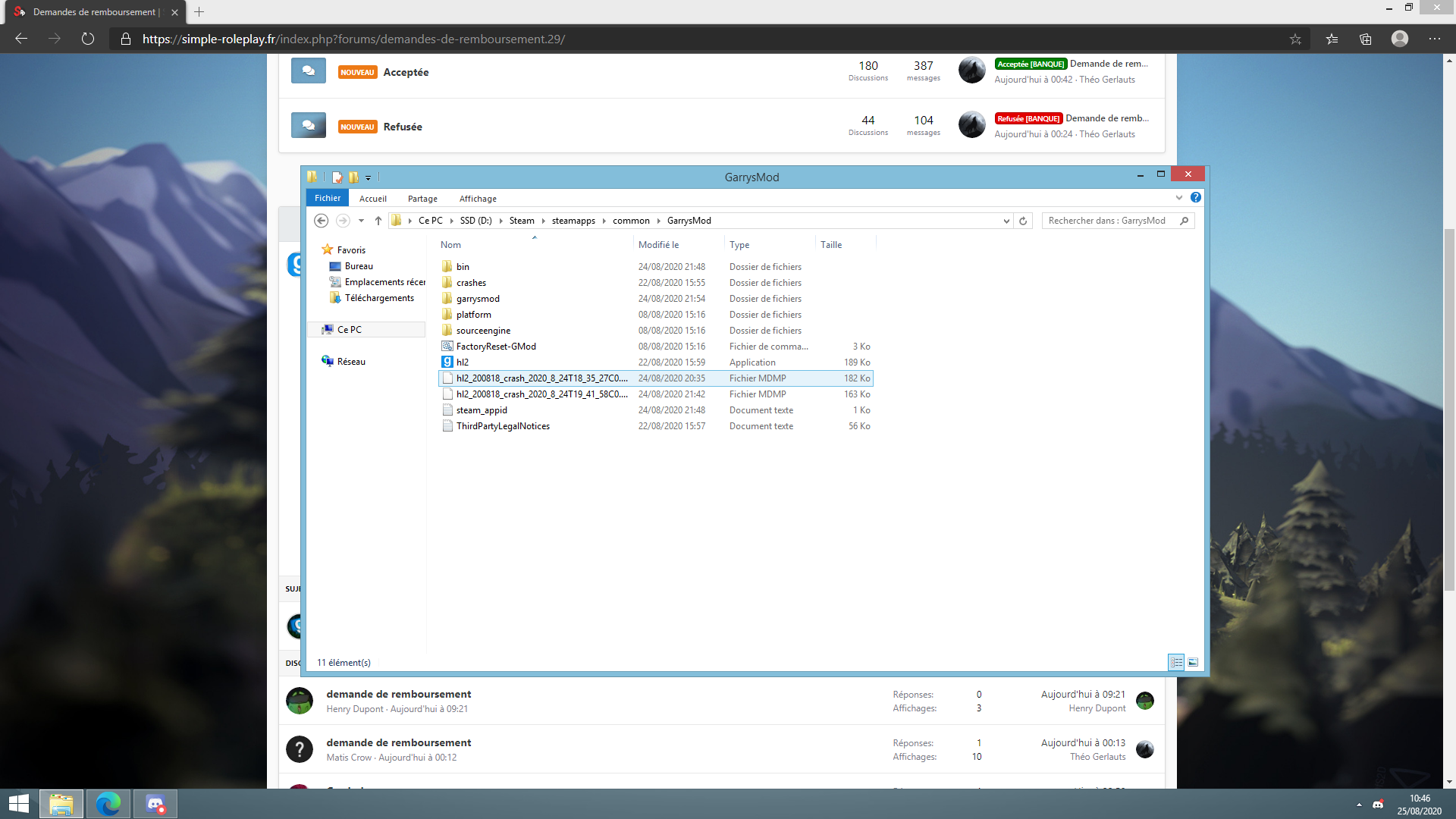
Task: Open Windows Start menu
Action: click(18, 804)
